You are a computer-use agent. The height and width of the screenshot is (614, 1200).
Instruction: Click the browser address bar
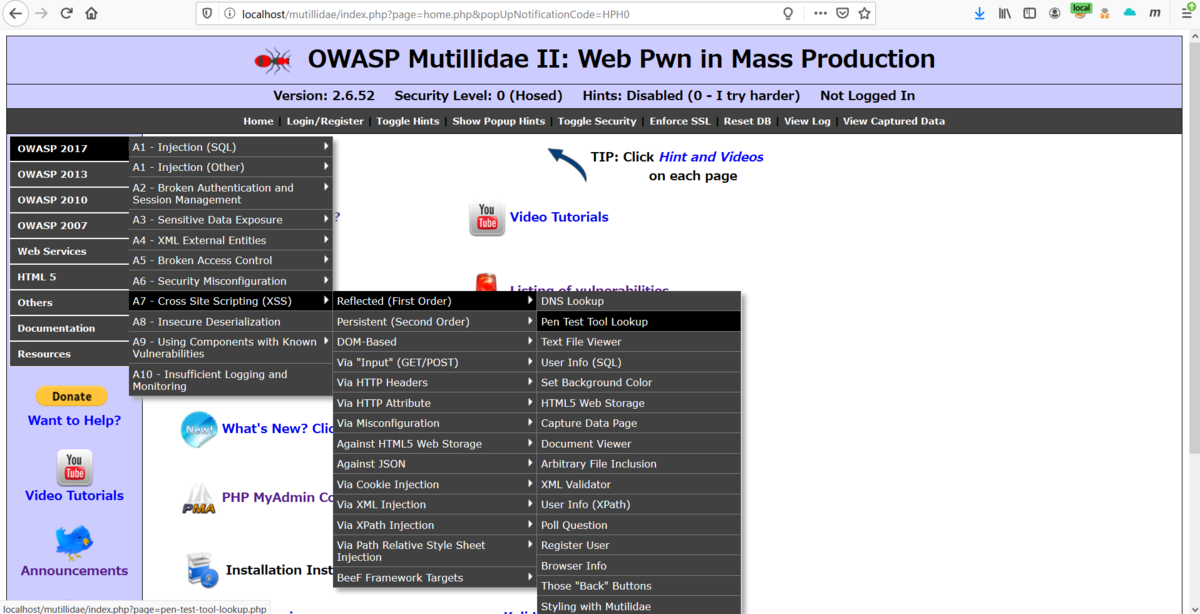coord(508,14)
